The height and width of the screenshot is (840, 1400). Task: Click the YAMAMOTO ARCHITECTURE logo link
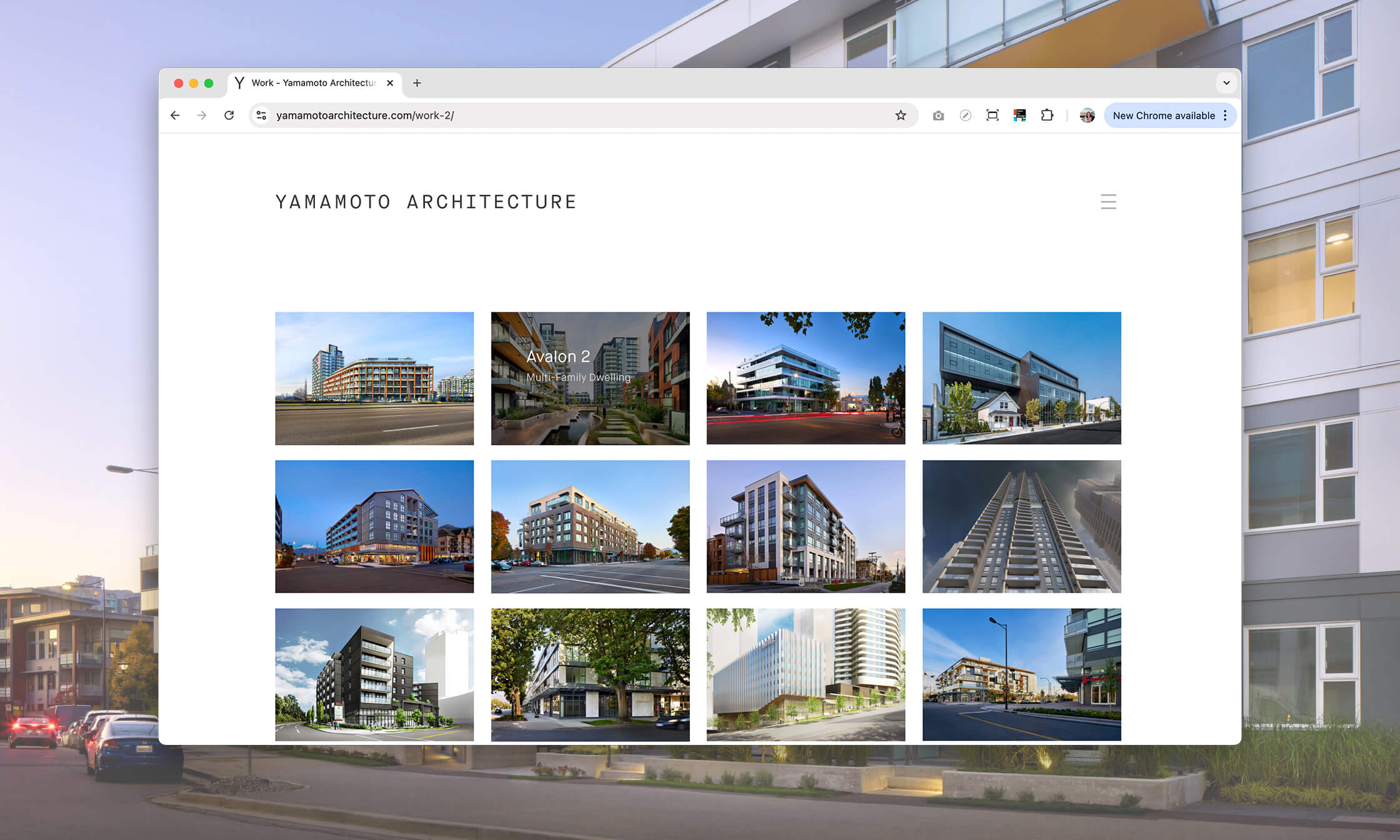426,202
